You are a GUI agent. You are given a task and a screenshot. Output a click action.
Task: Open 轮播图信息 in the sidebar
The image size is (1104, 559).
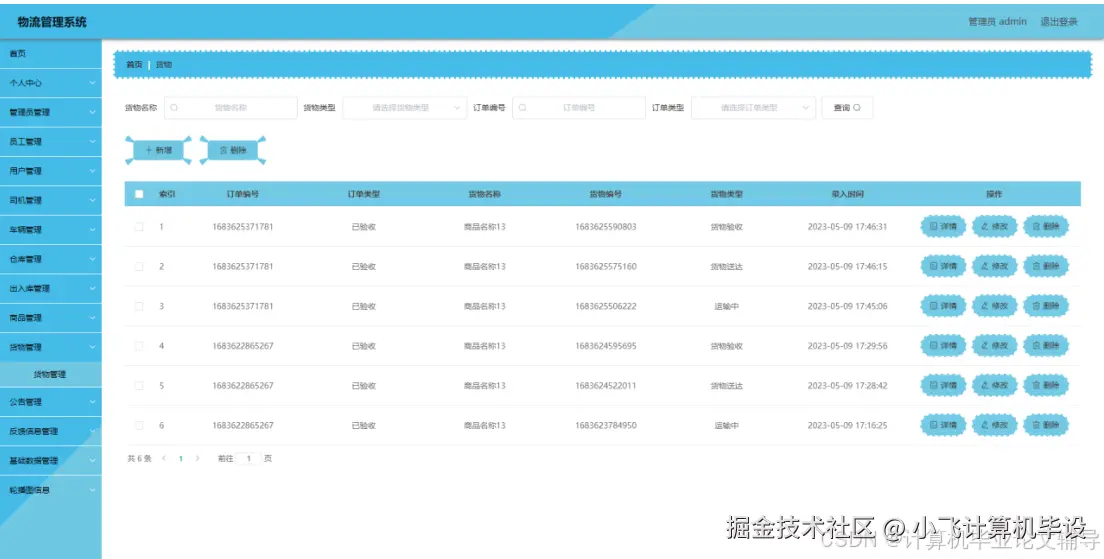click(x=51, y=490)
